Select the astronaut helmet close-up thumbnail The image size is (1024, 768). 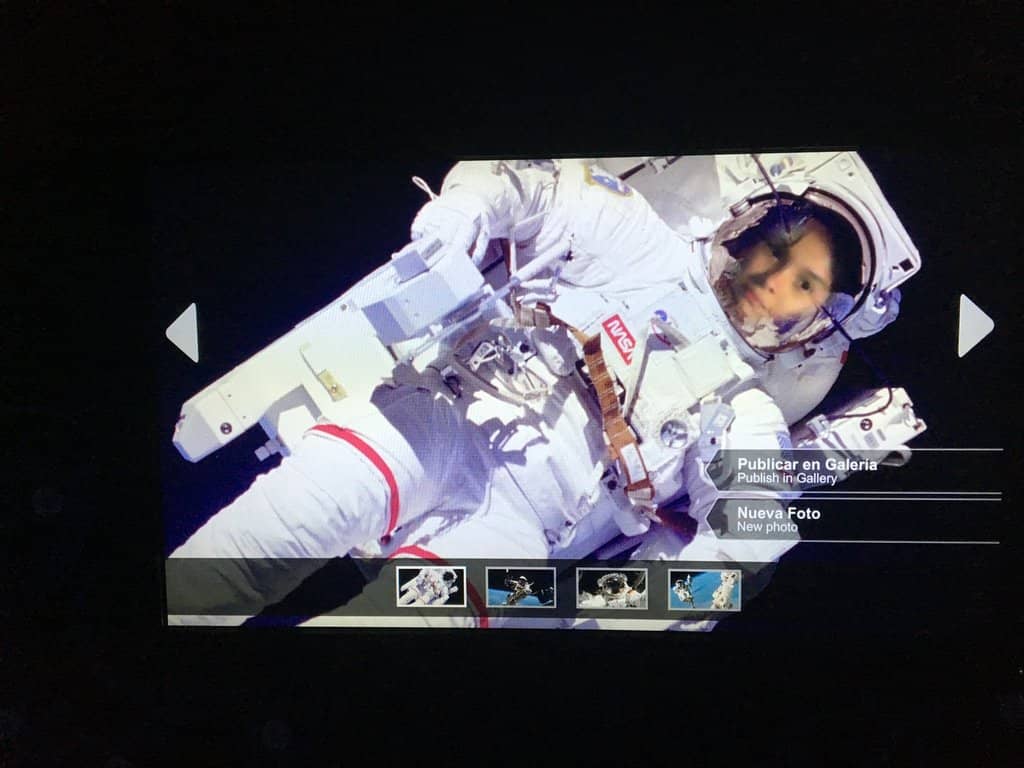click(613, 589)
